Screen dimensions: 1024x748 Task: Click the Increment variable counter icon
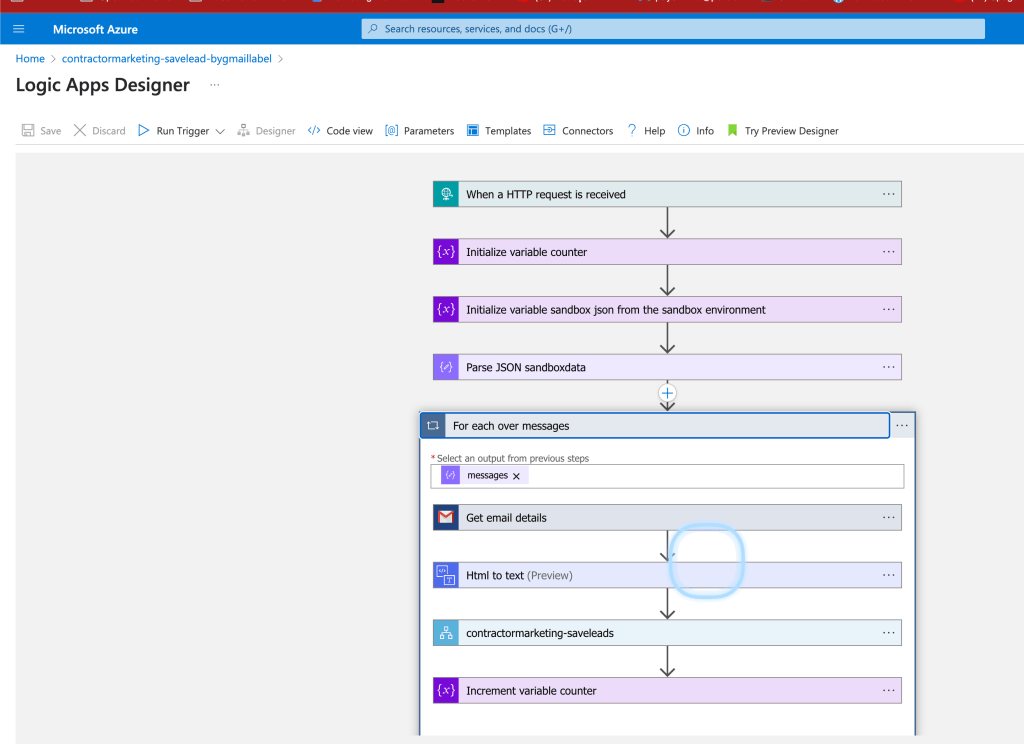446,691
